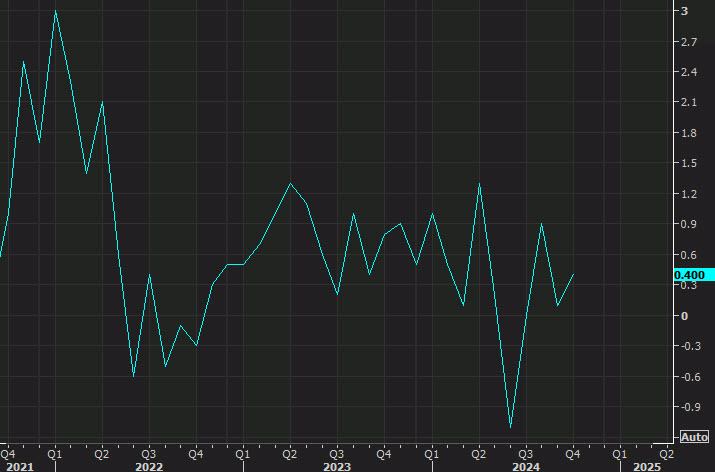Image resolution: width=715 pixels, height=472 pixels.
Task: Select the 1.5 y-axis label
Action: click(688, 163)
